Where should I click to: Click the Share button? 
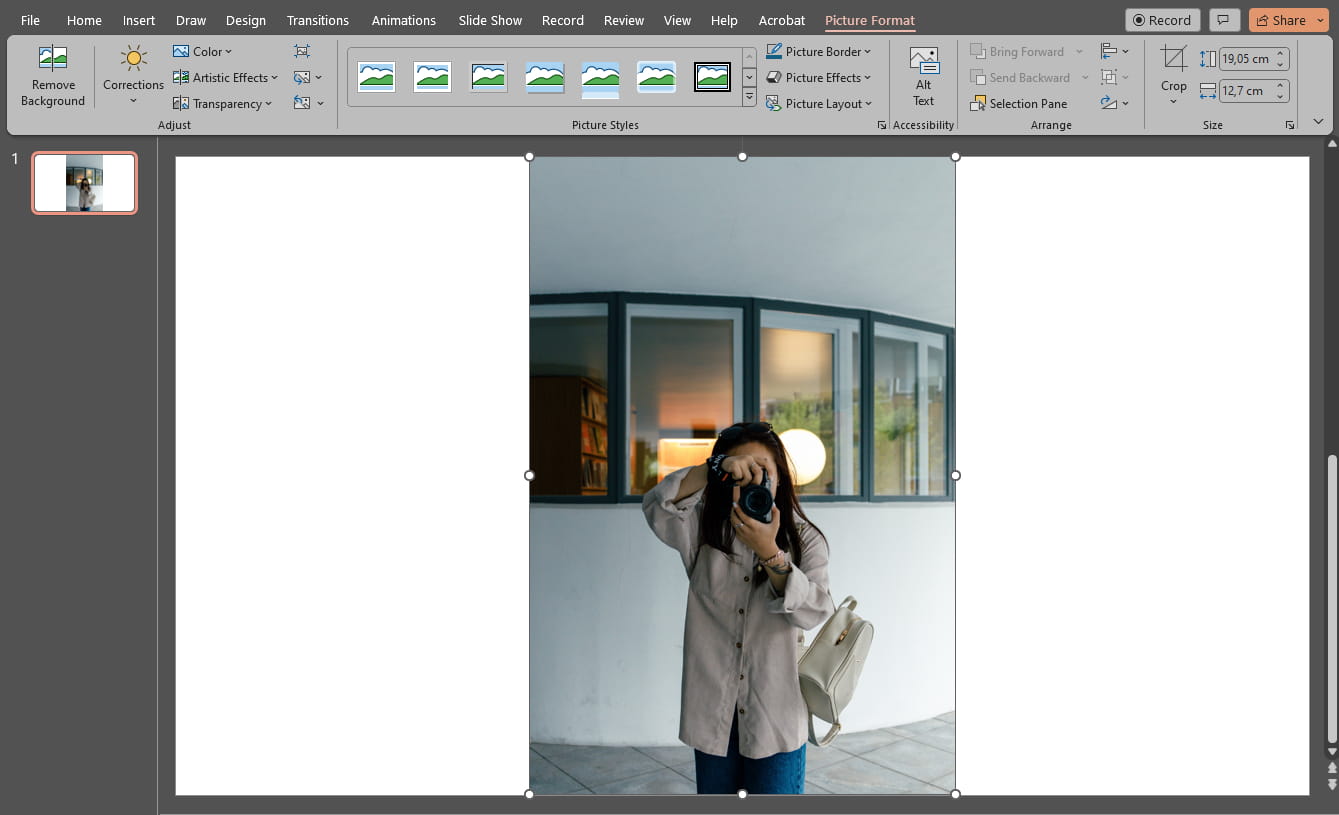pyautogui.click(x=1288, y=20)
